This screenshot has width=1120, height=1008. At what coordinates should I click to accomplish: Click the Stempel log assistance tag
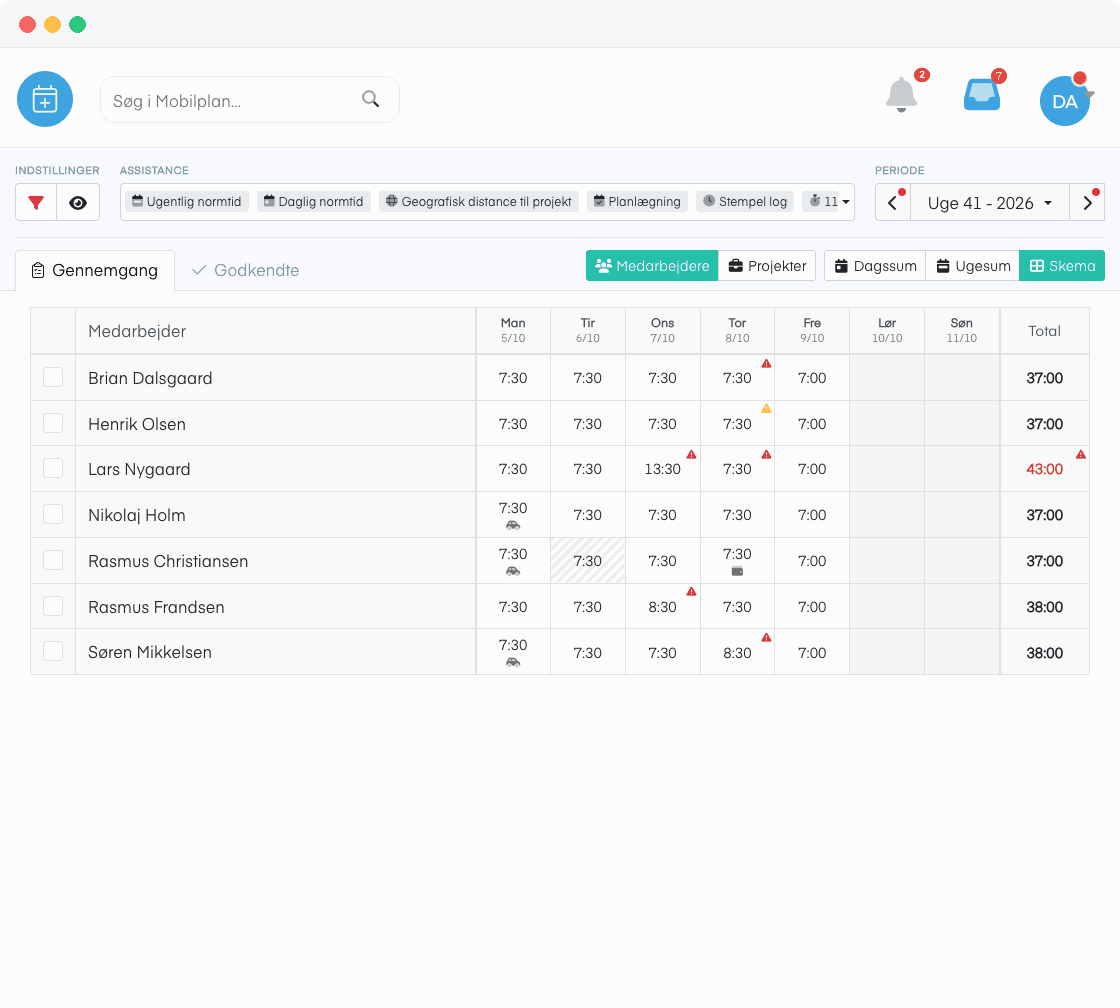(x=745, y=201)
